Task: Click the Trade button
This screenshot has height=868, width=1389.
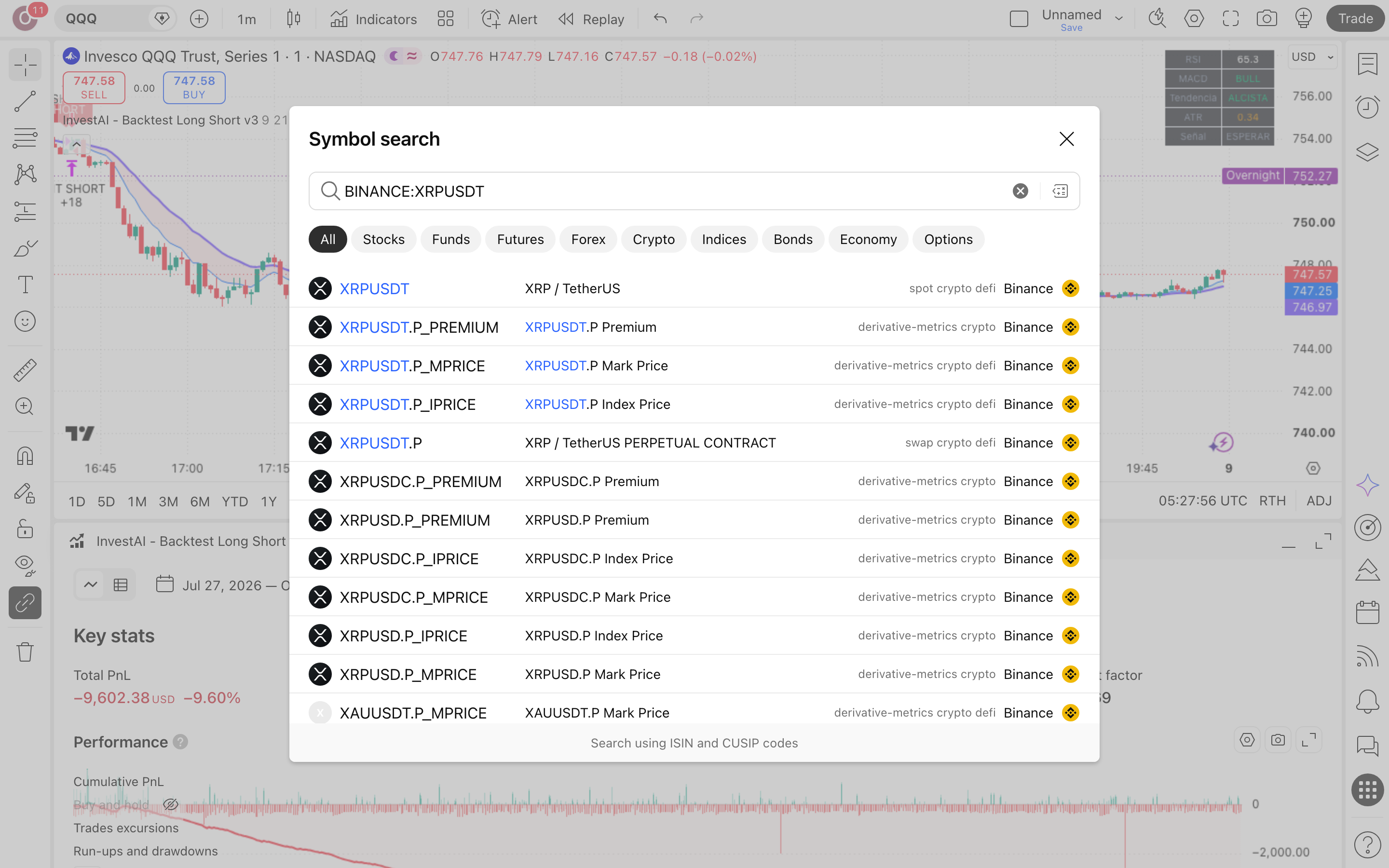Action: 1355,18
